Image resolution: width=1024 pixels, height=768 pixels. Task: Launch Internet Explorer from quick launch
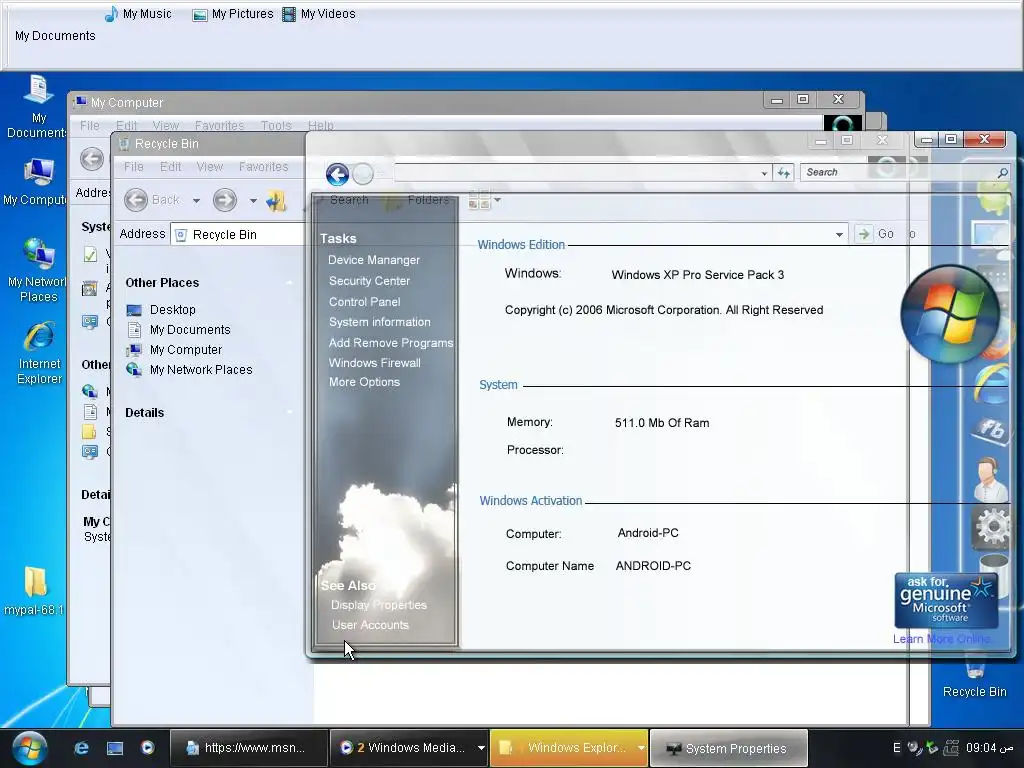click(x=81, y=748)
